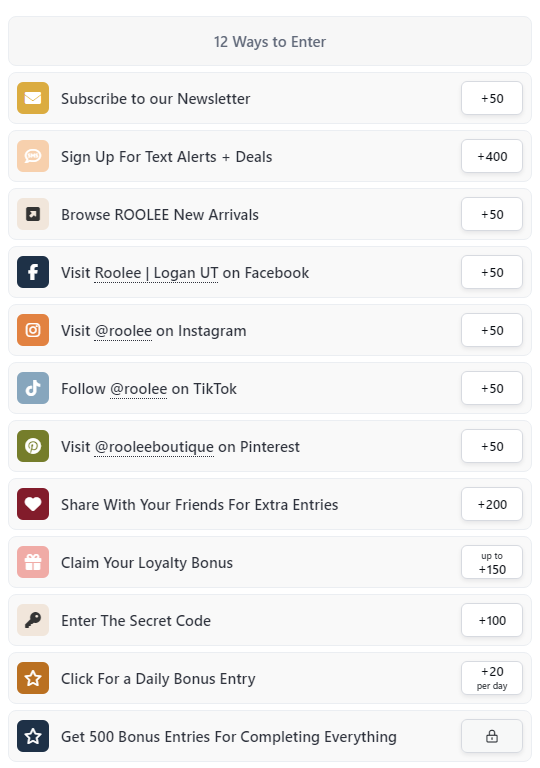The image size is (540, 768).
Task: Click the SMS text alerts icon
Action: (33, 156)
